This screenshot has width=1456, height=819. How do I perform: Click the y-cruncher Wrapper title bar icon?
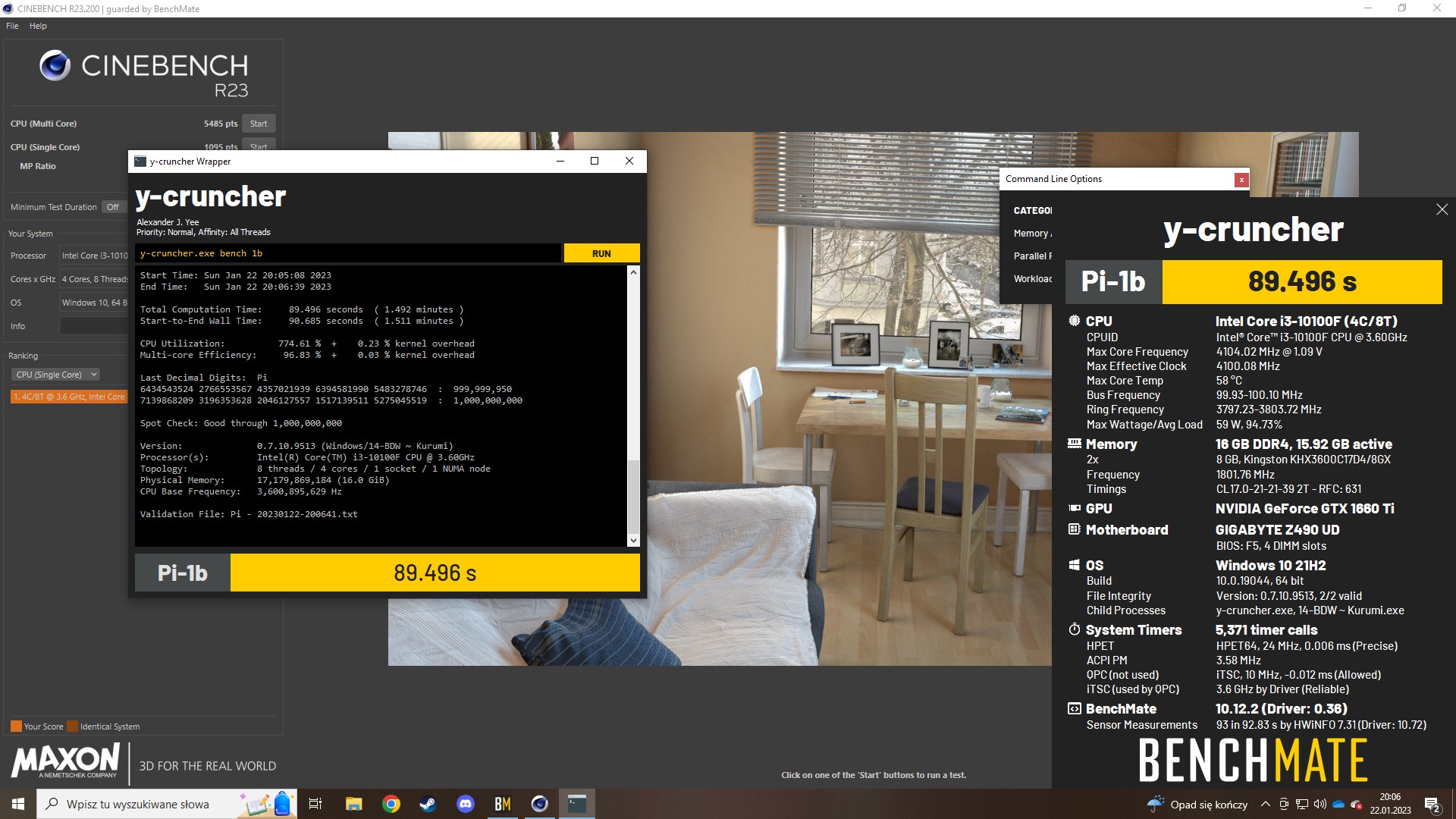pyautogui.click(x=140, y=162)
